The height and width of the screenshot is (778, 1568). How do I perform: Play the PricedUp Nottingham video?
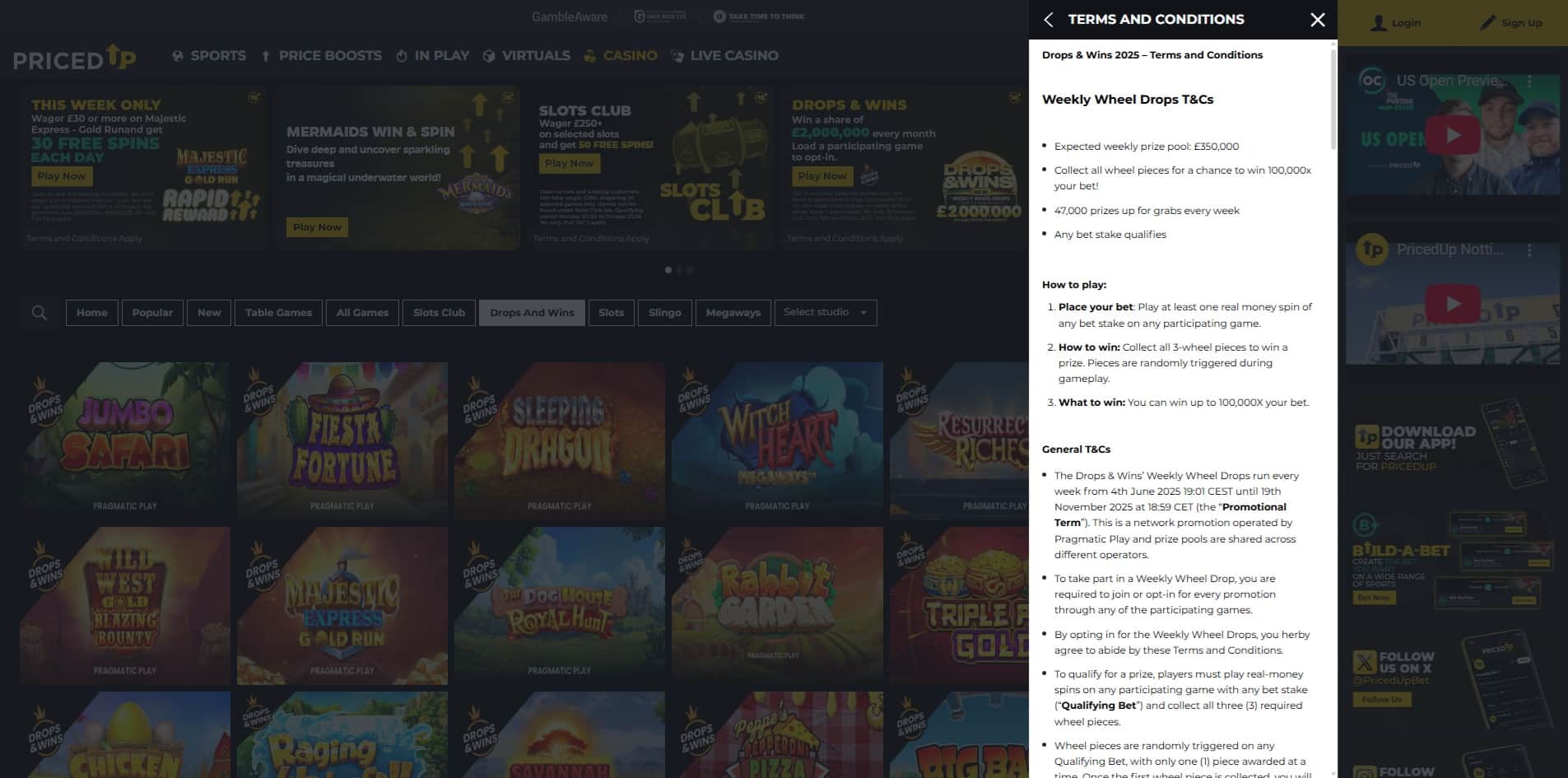coord(1453,304)
